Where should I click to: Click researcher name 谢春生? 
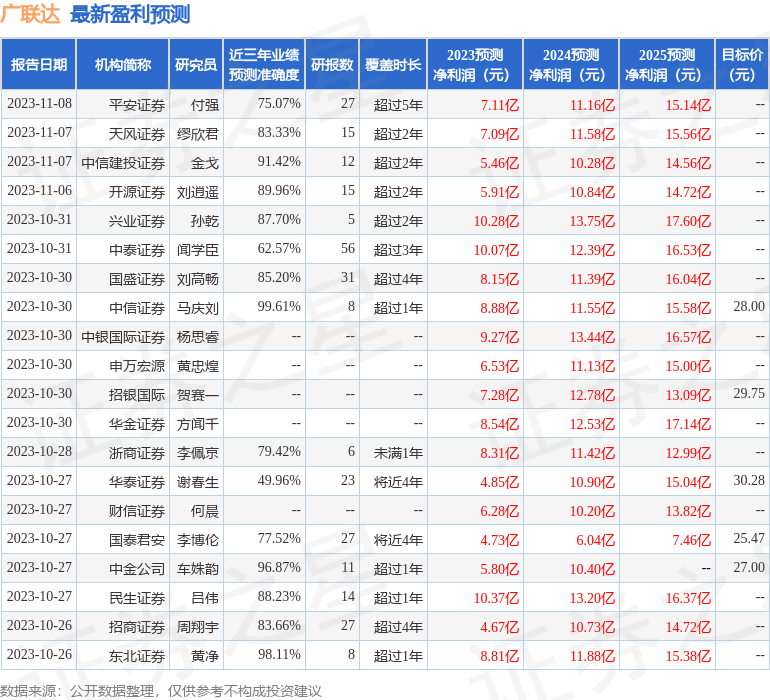198,481
